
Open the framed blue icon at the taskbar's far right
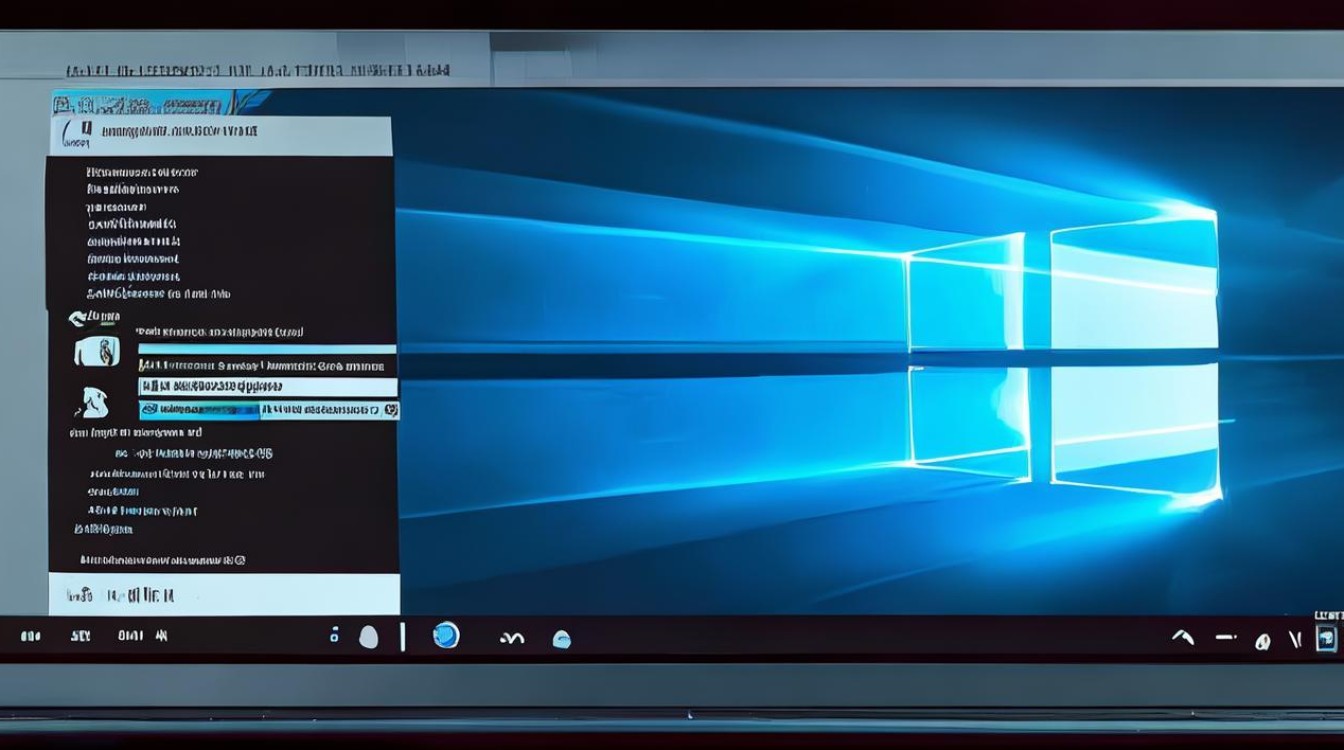(1328, 637)
